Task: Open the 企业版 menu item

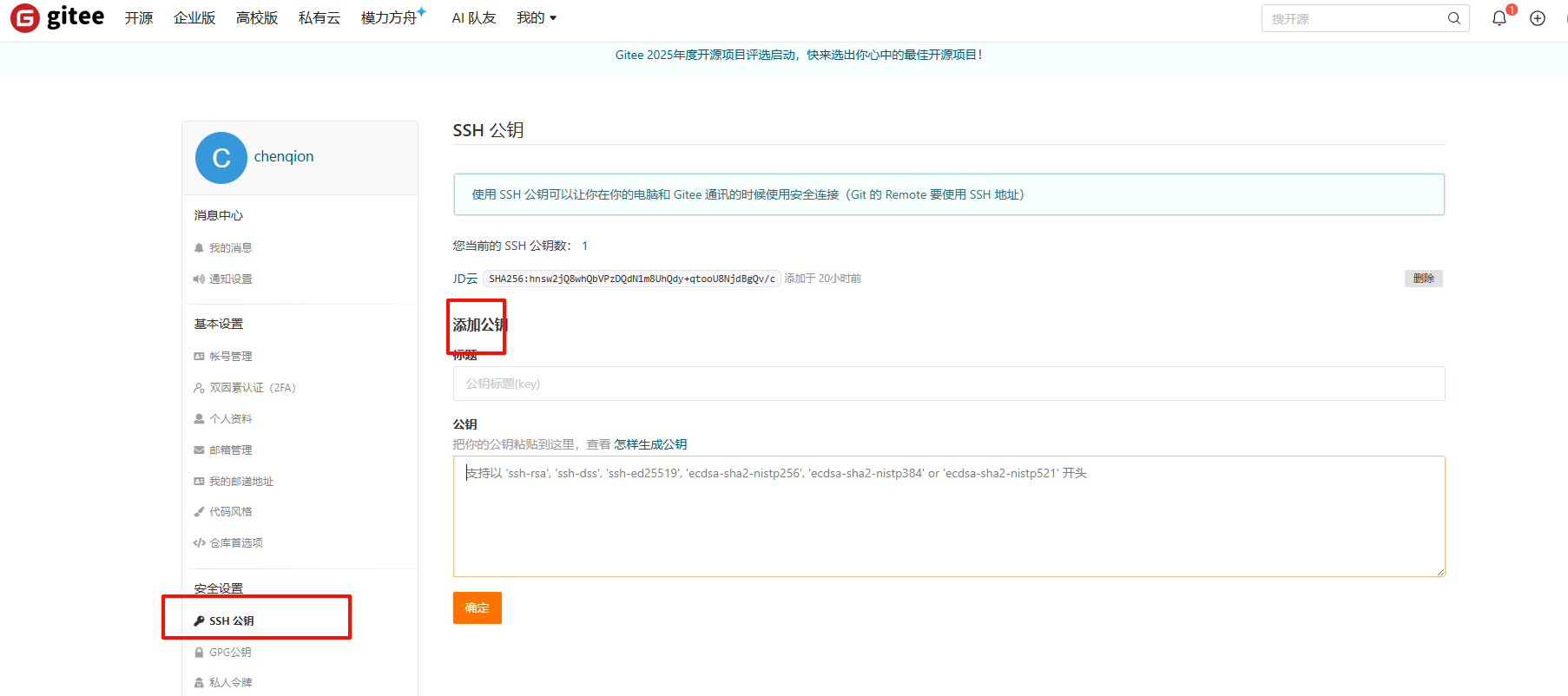Action: point(194,18)
